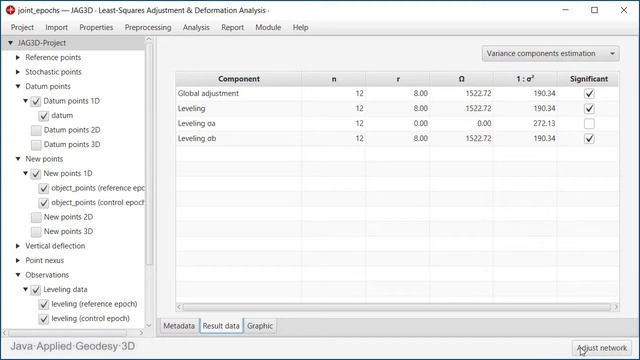640x360 pixels.
Task: Uncheck the New points 1D checkbox
Action: [36, 174]
